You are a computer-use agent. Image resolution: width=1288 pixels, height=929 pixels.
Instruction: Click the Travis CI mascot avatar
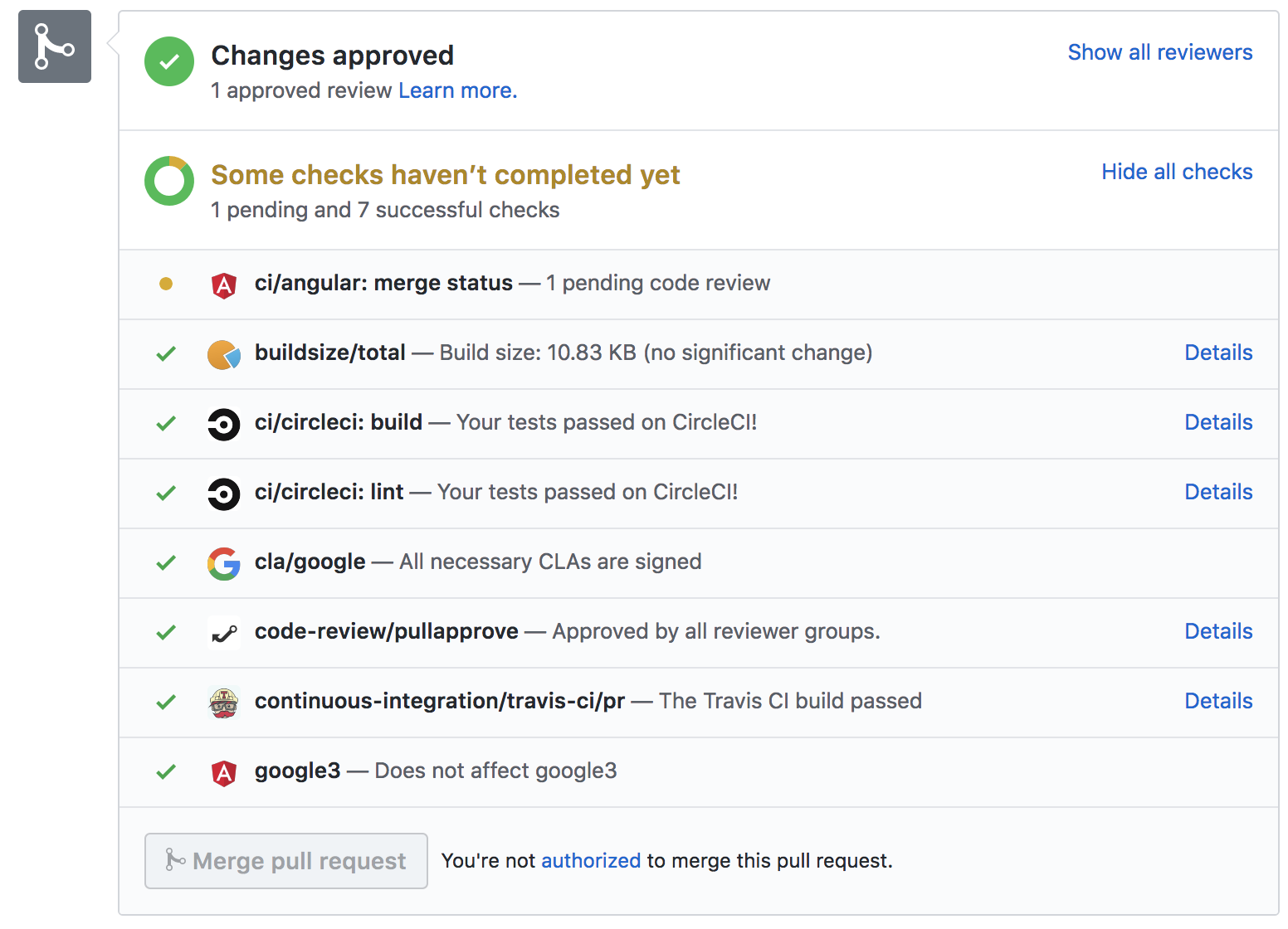click(x=224, y=703)
